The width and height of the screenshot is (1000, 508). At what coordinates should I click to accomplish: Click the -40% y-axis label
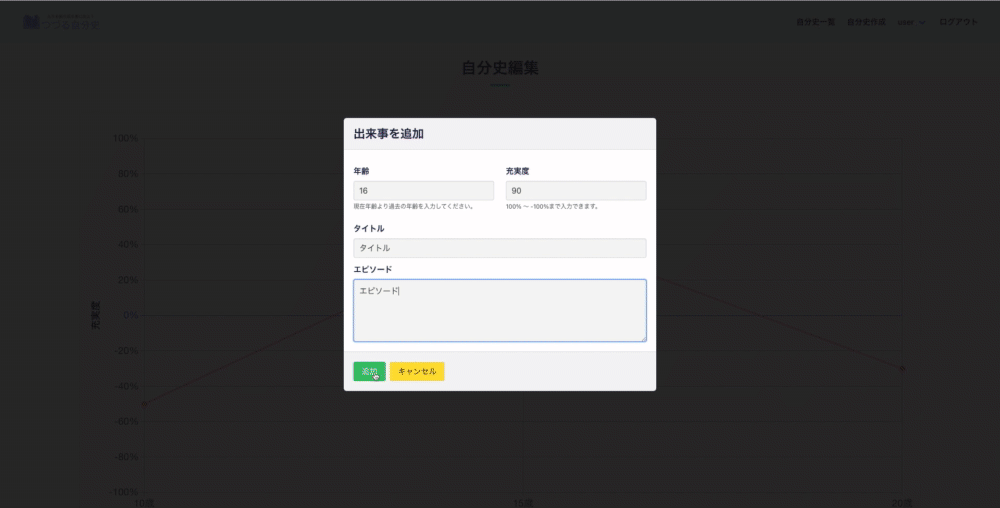pyautogui.click(x=125, y=386)
